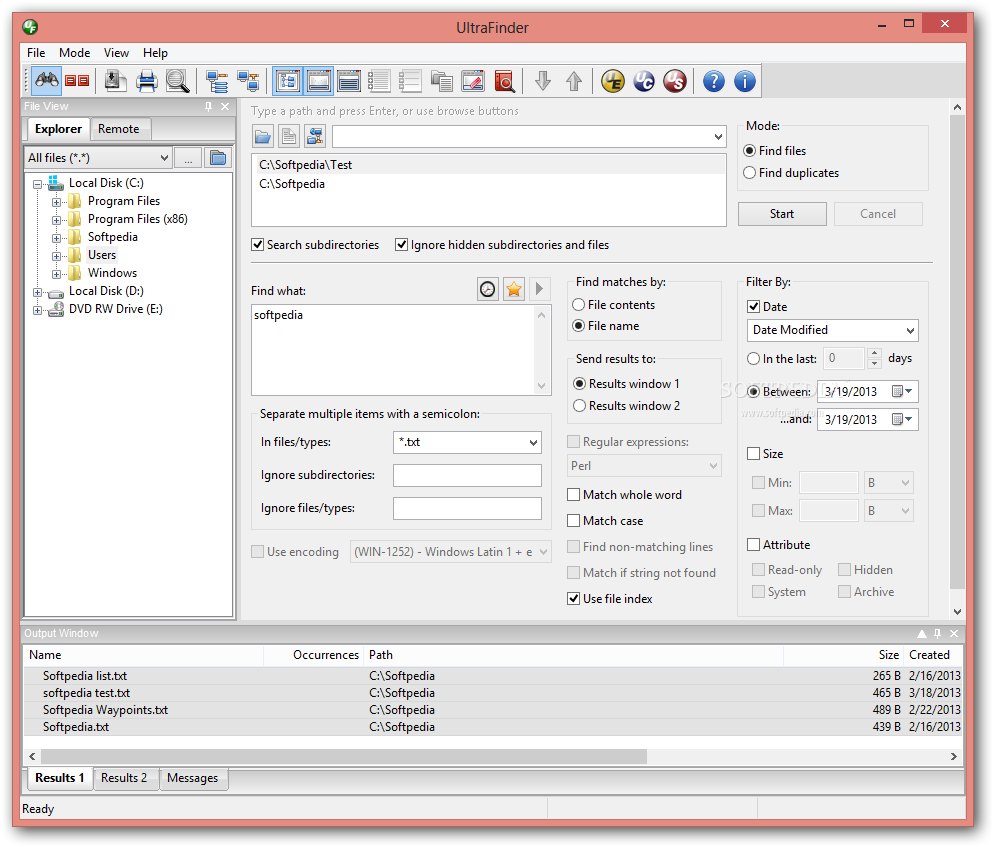Toggle the Output Window toolbar icon

click(x=318, y=81)
